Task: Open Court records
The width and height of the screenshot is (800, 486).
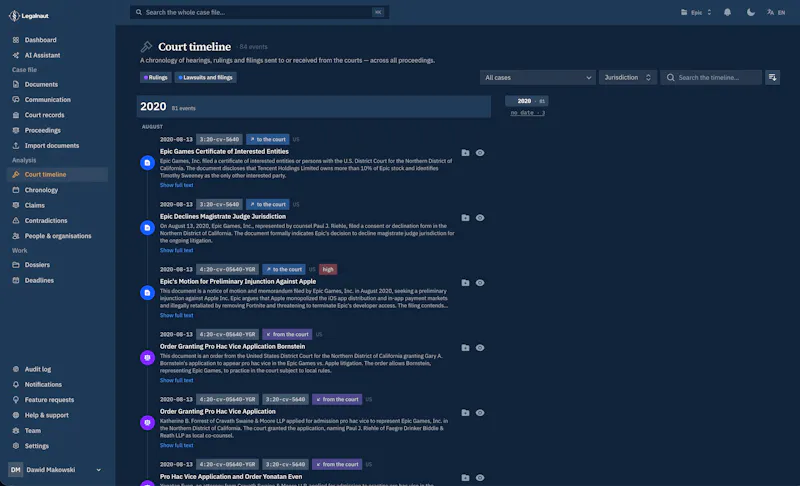Action: point(44,115)
